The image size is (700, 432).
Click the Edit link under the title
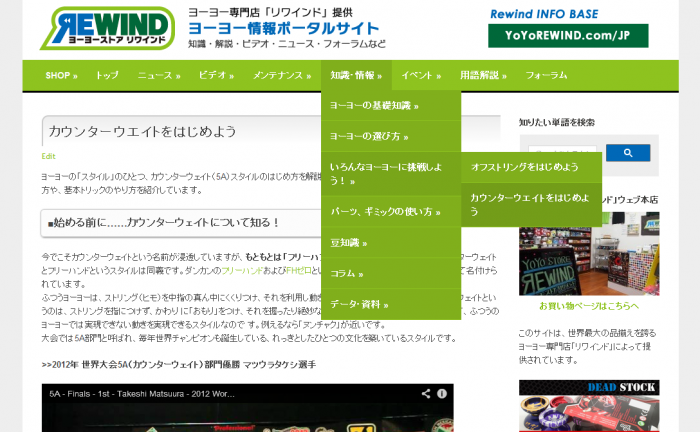48,156
